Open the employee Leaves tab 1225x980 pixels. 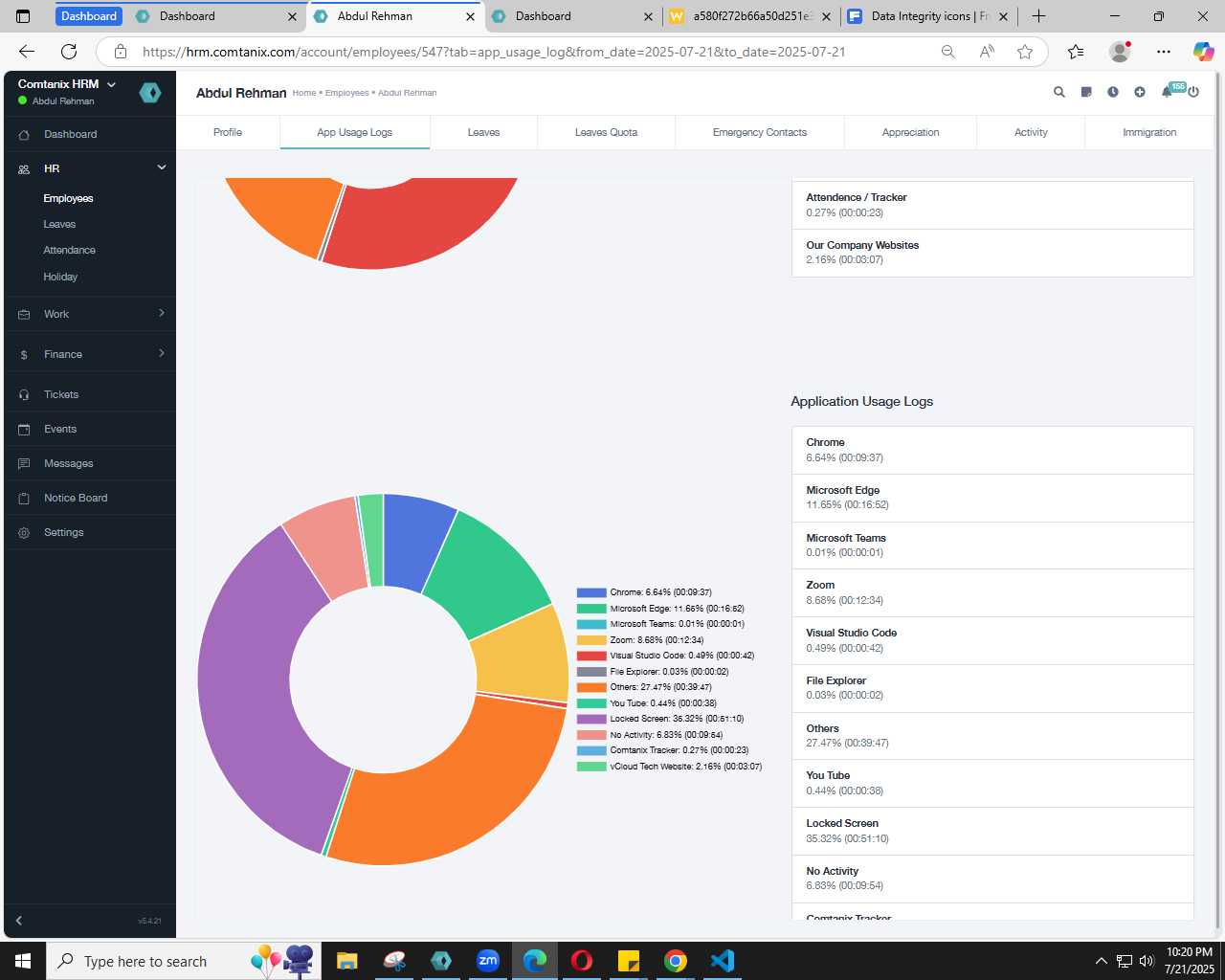click(483, 132)
